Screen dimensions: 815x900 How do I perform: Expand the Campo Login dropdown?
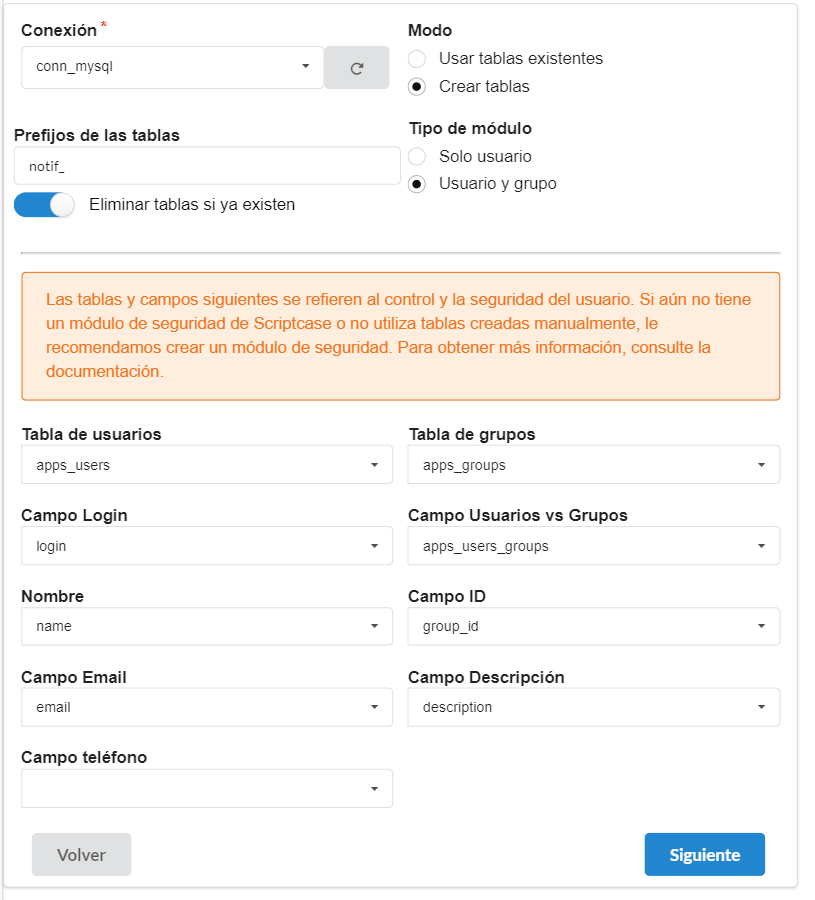[x=206, y=545]
